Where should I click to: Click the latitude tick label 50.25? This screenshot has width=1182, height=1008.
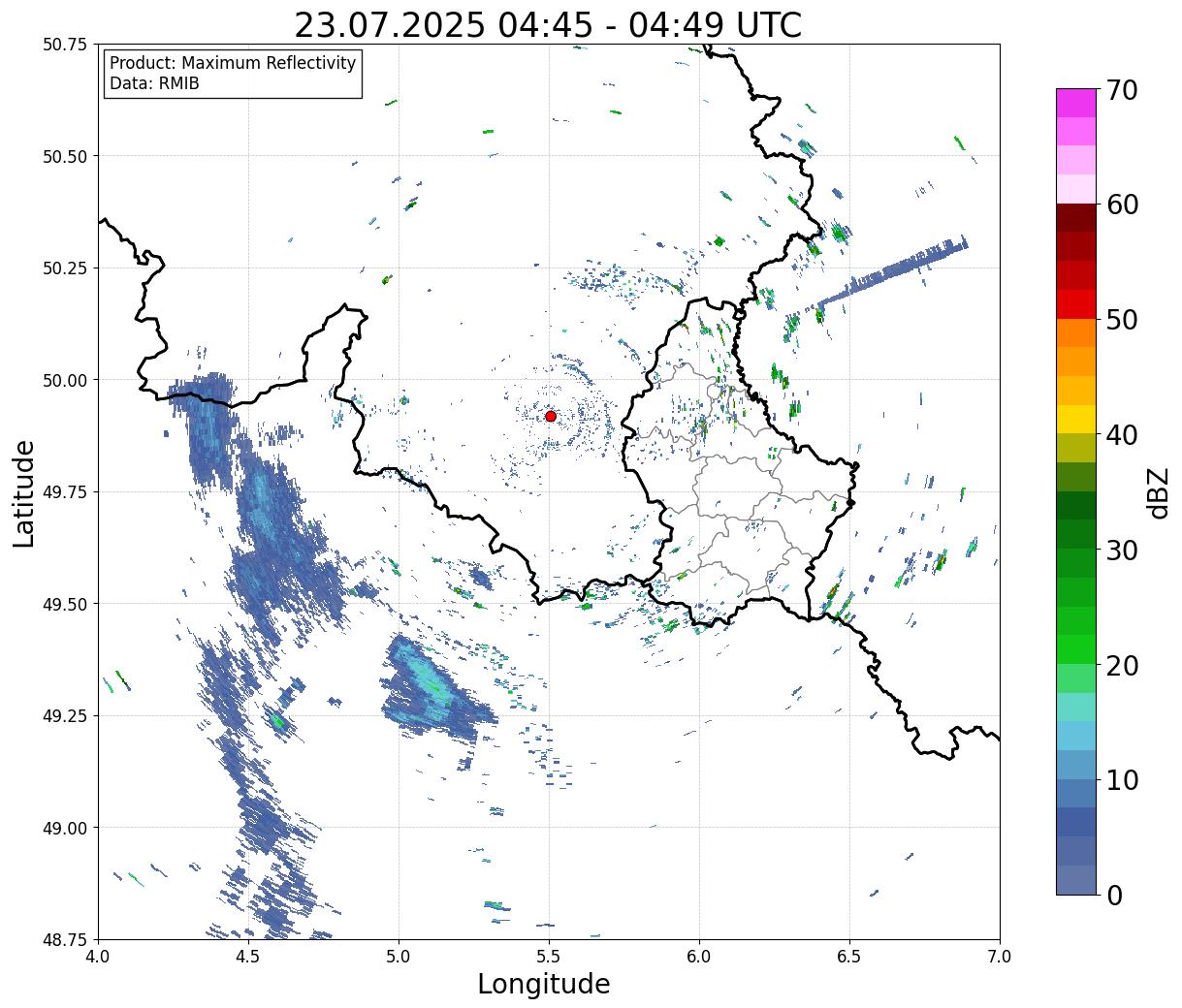(x=64, y=268)
